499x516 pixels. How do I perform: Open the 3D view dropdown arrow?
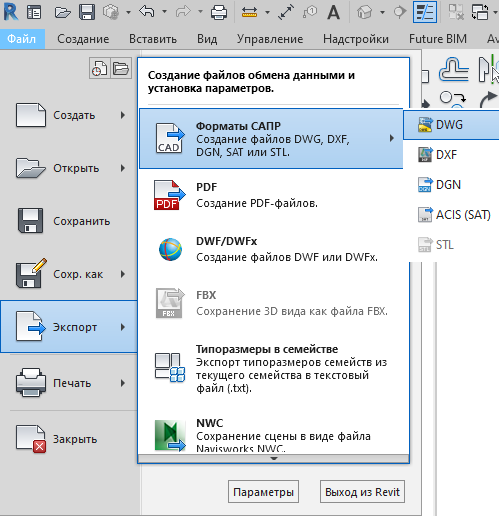382,12
